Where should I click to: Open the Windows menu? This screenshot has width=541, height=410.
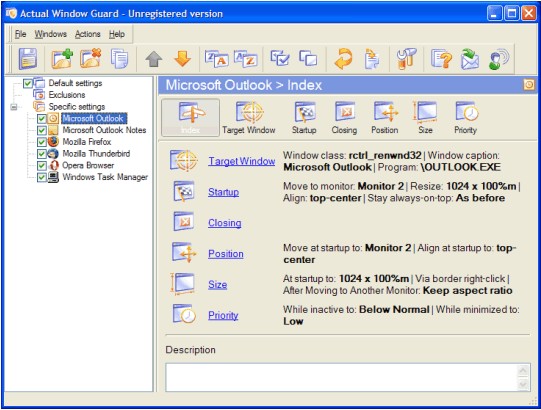tap(50, 34)
